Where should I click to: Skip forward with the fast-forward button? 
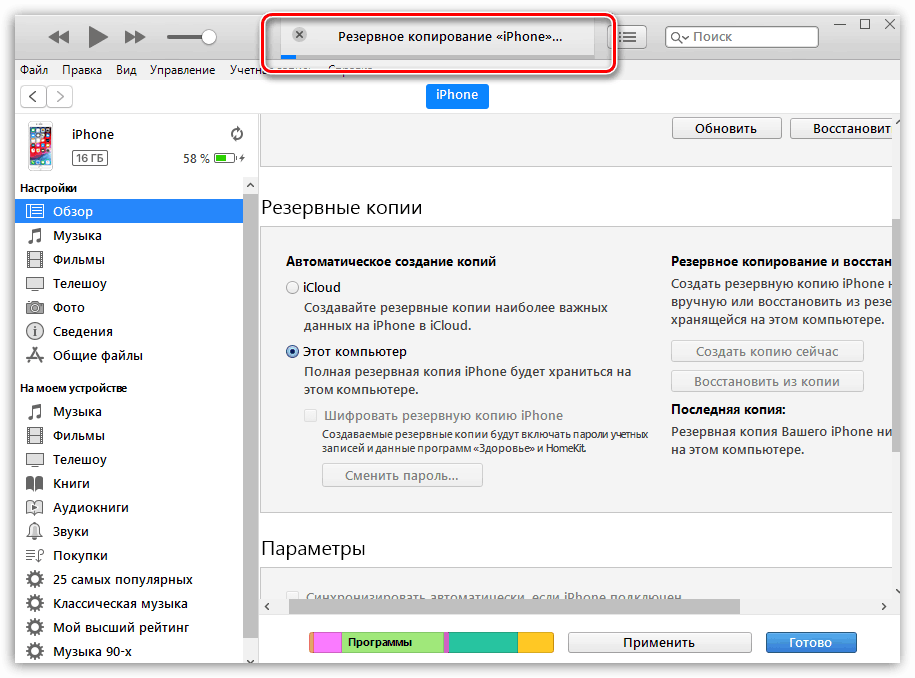135,37
